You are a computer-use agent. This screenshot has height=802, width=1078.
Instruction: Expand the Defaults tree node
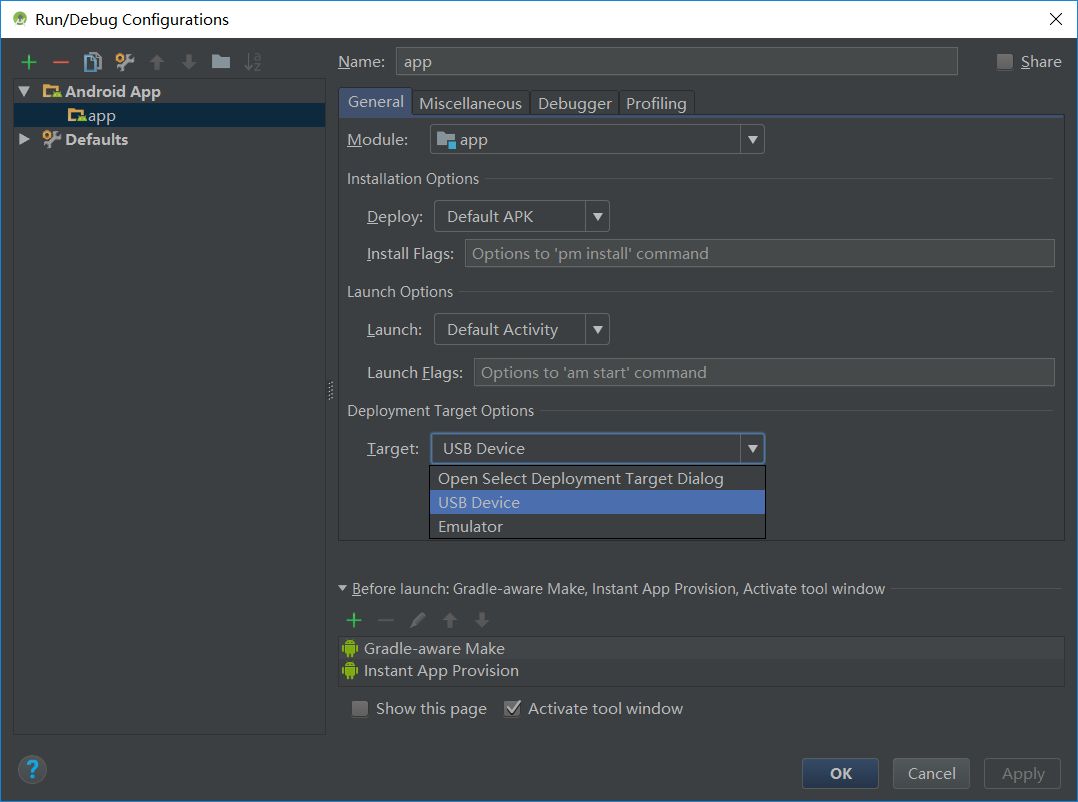coord(25,139)
